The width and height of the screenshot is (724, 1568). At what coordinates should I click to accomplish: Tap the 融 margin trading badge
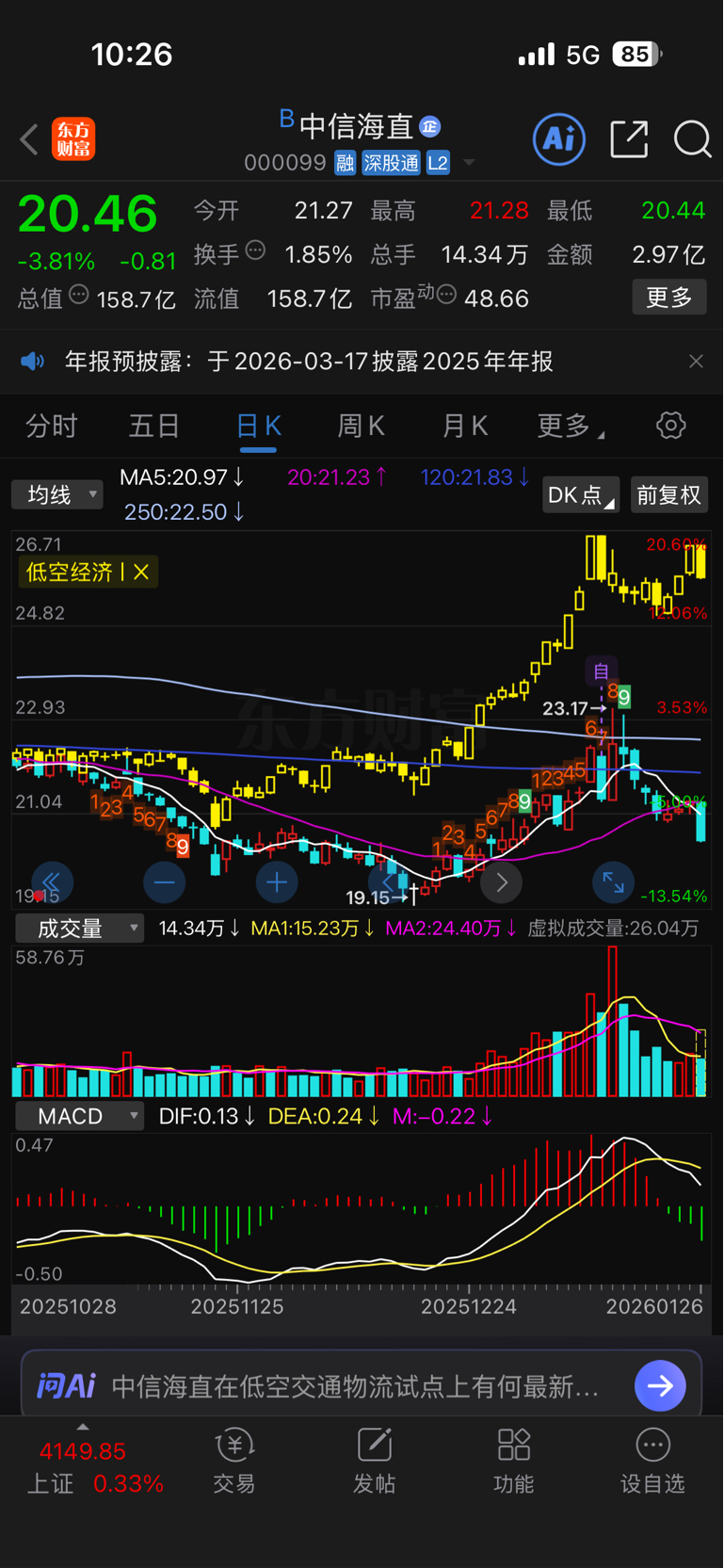[x=345, y=163]
